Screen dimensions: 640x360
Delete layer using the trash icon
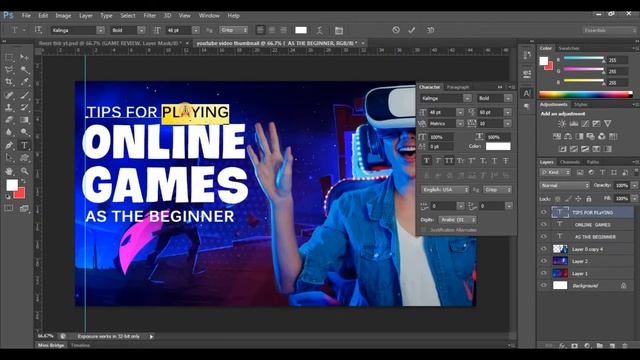[625, 346]
